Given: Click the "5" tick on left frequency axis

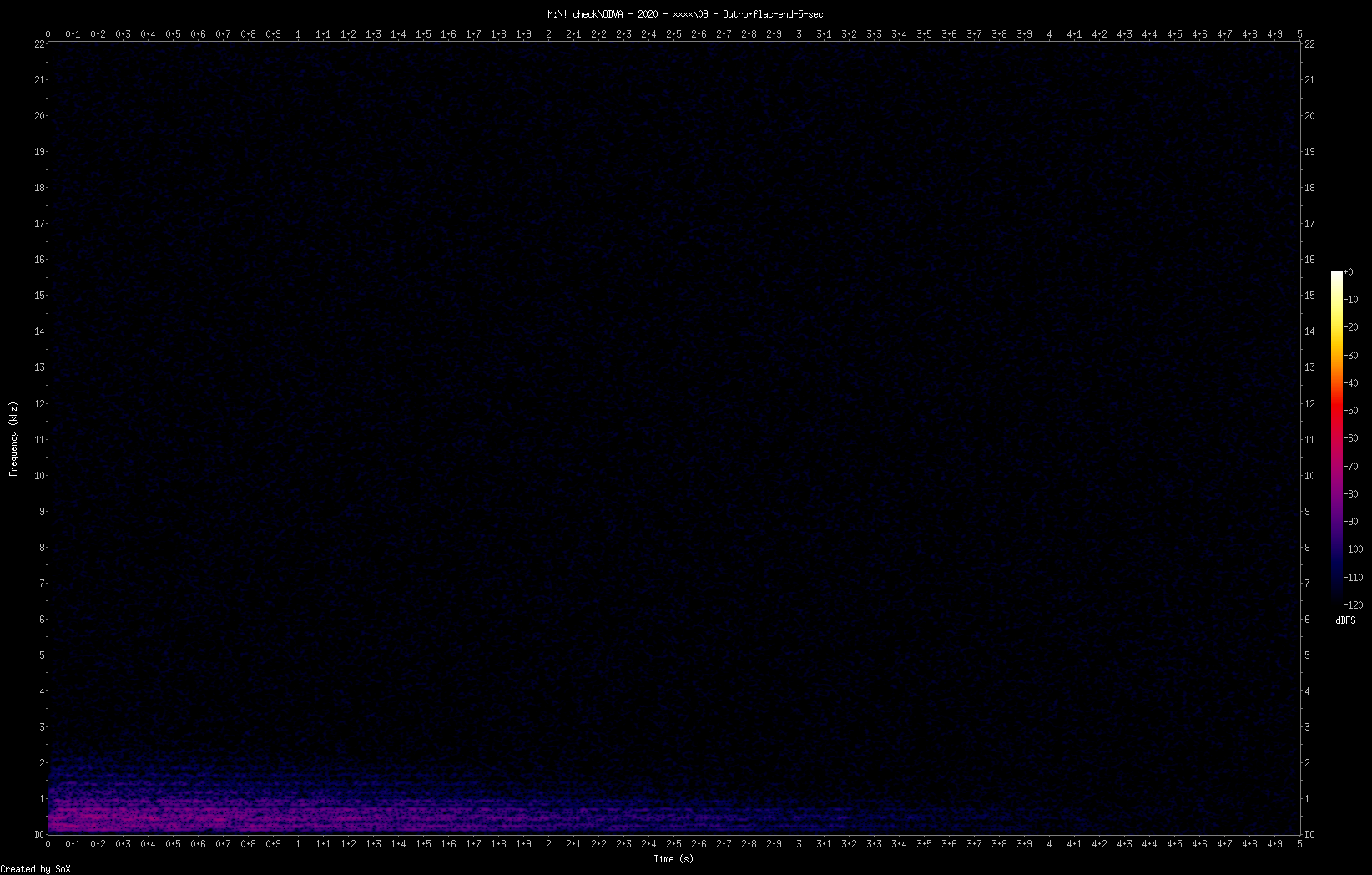Looking at the screenshot, I should point(42,655).
